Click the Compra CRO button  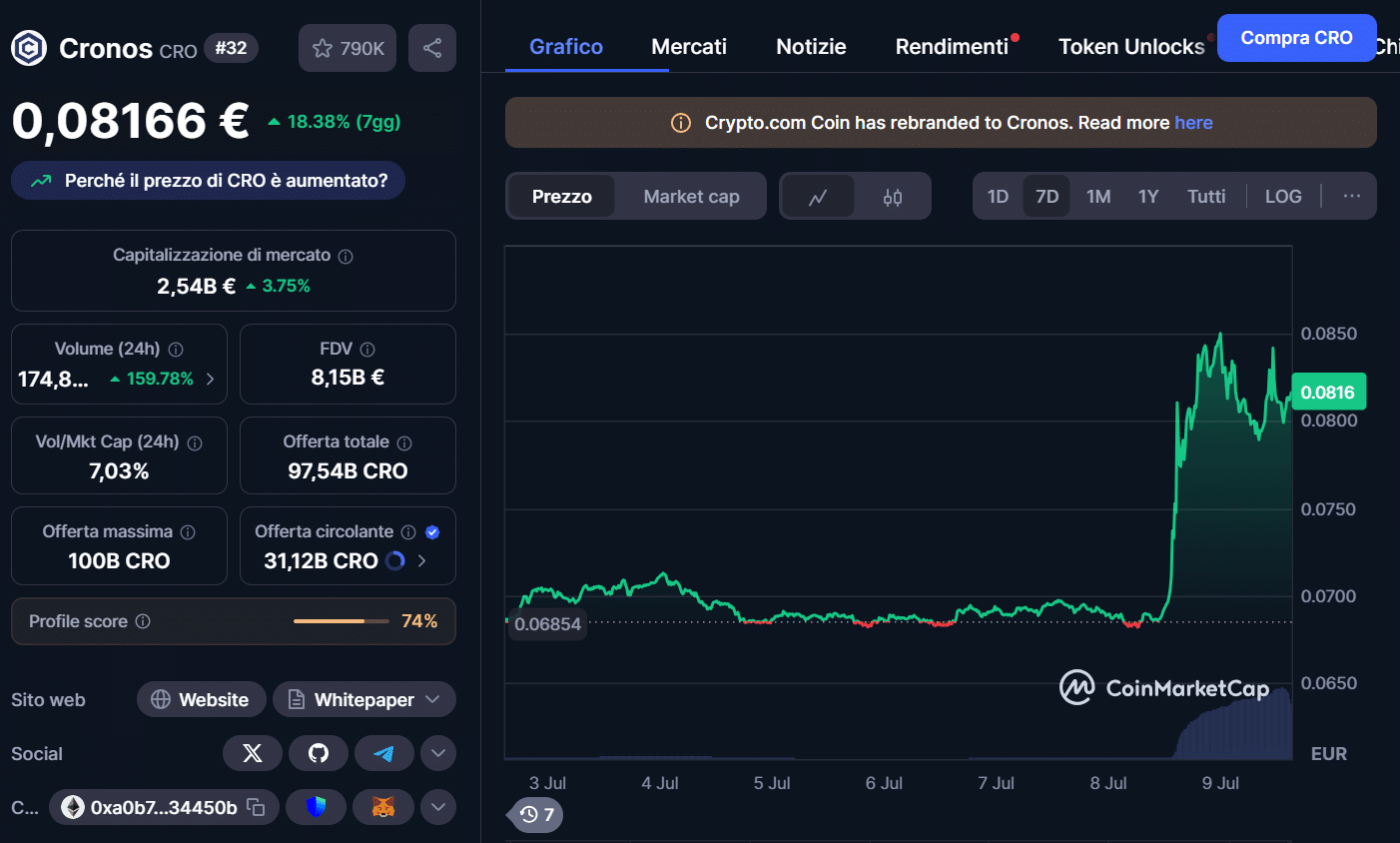click(1296, 38)
